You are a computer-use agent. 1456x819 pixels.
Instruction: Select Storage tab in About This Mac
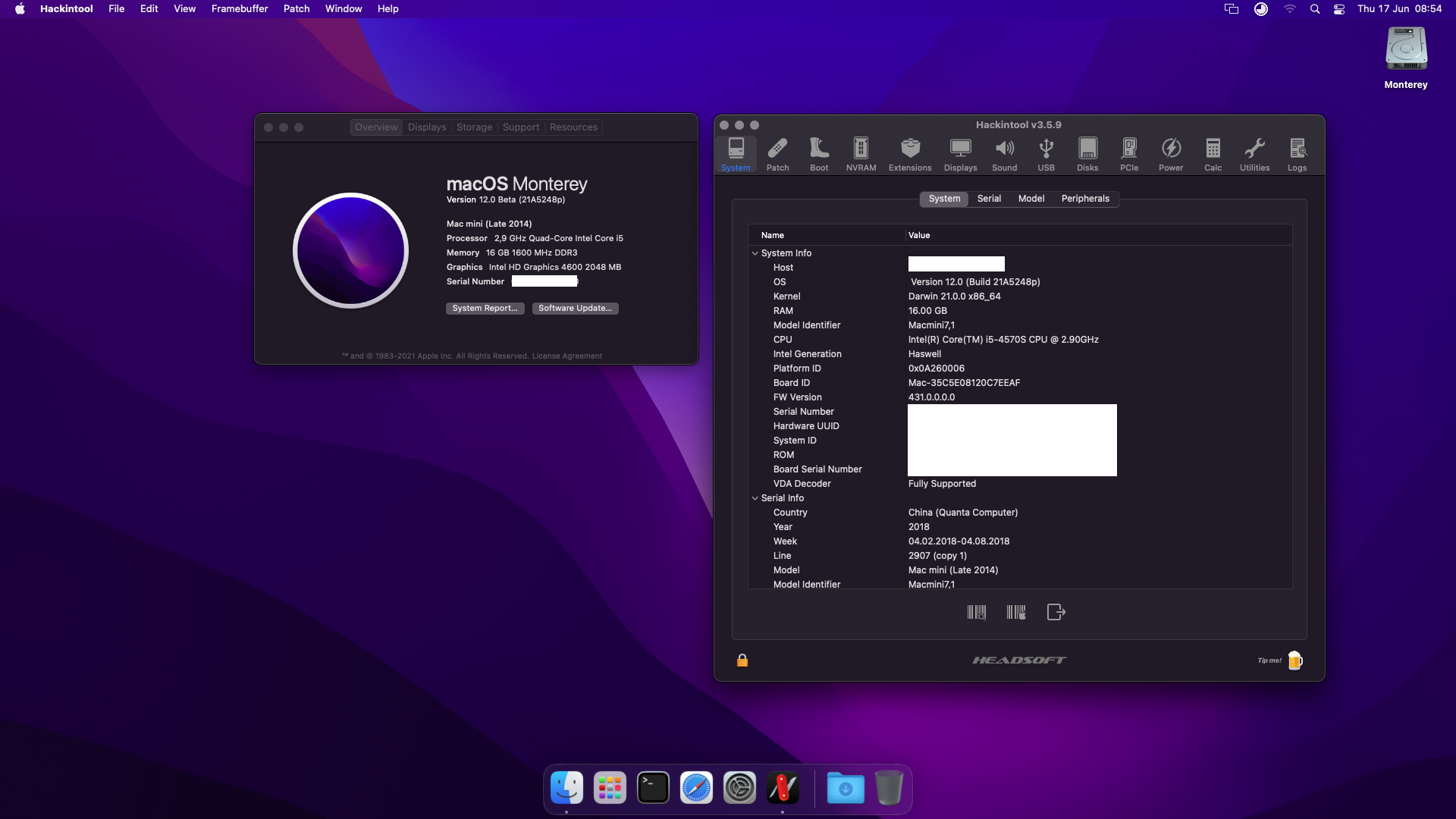(x=474, y=127)
